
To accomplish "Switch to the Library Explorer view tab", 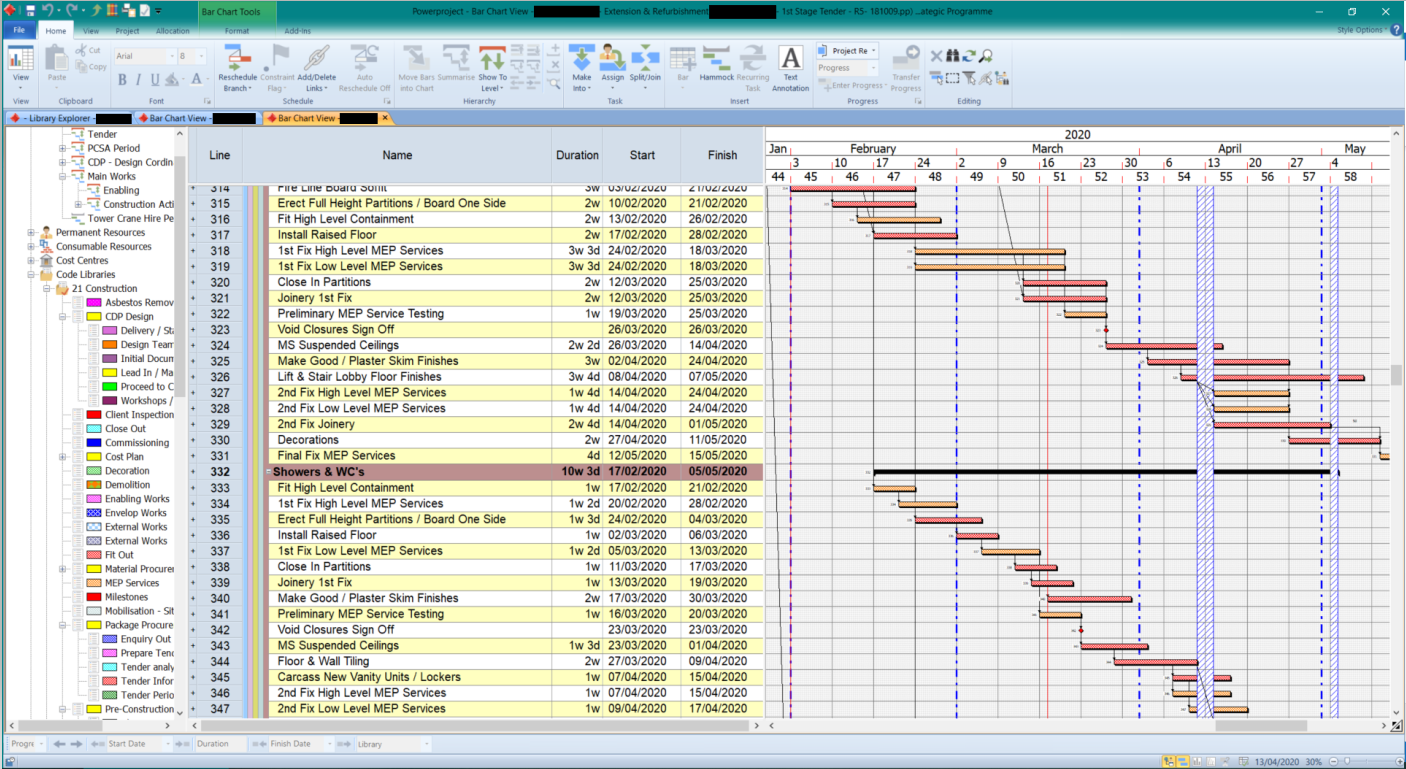I will (60, 117).
